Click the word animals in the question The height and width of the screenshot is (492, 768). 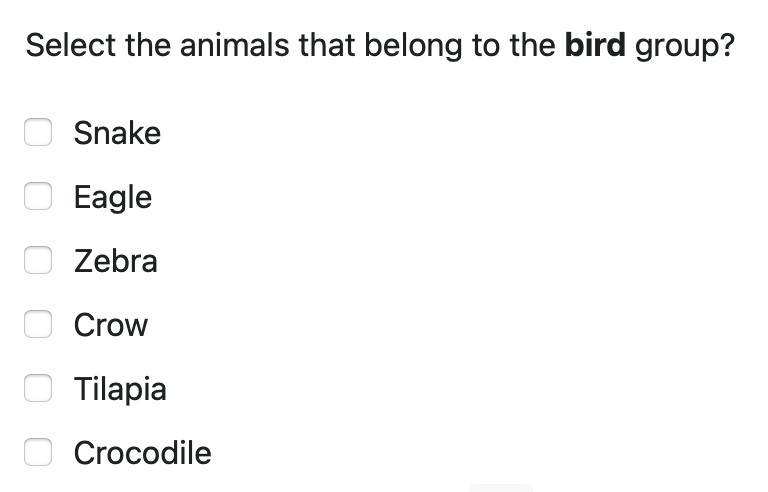pos(235,45)
